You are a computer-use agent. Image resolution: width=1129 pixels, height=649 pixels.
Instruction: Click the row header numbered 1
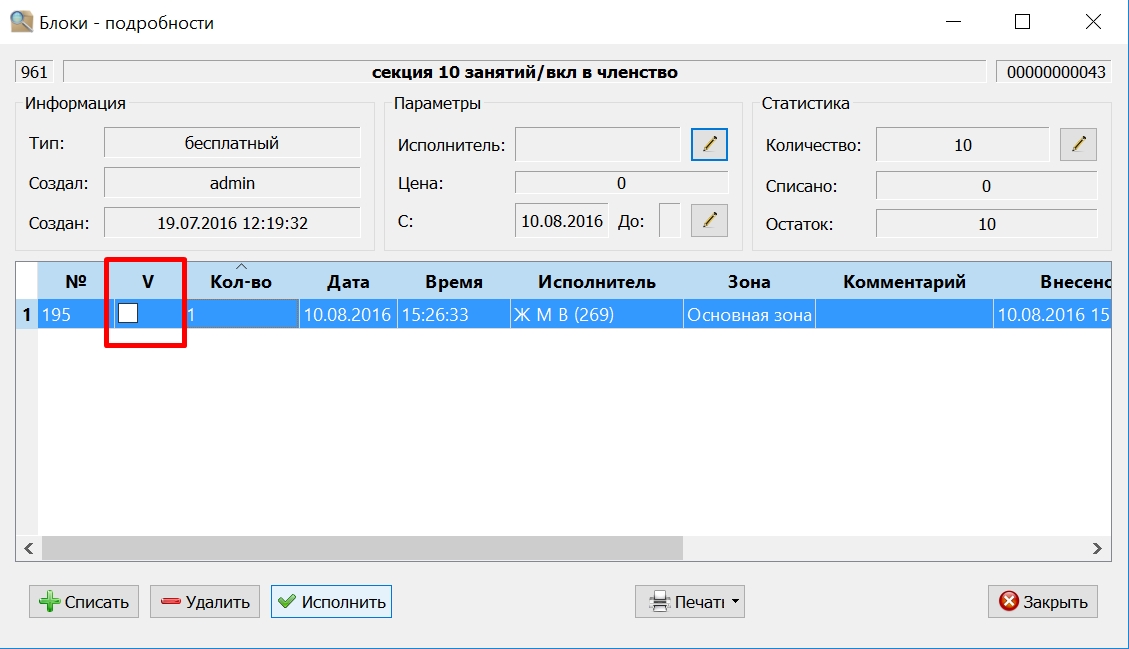pos(27,315)
